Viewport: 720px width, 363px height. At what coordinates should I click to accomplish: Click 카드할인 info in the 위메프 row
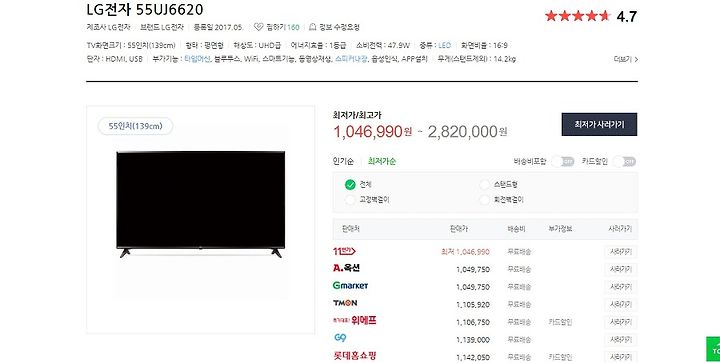pos(560,322)
